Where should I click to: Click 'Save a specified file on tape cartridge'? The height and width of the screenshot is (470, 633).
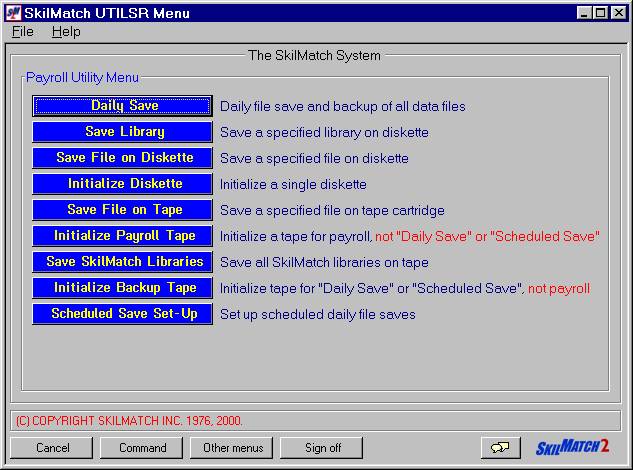(332, 210)
